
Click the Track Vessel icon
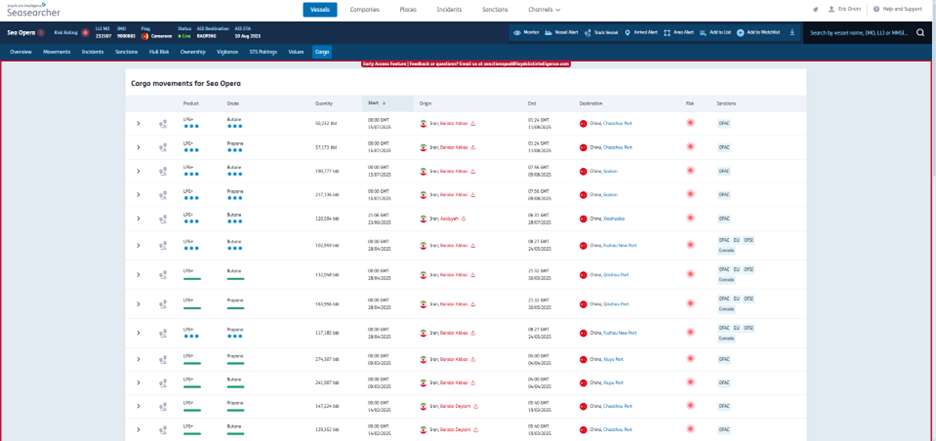pyautogui.click(x=587, y=32)
